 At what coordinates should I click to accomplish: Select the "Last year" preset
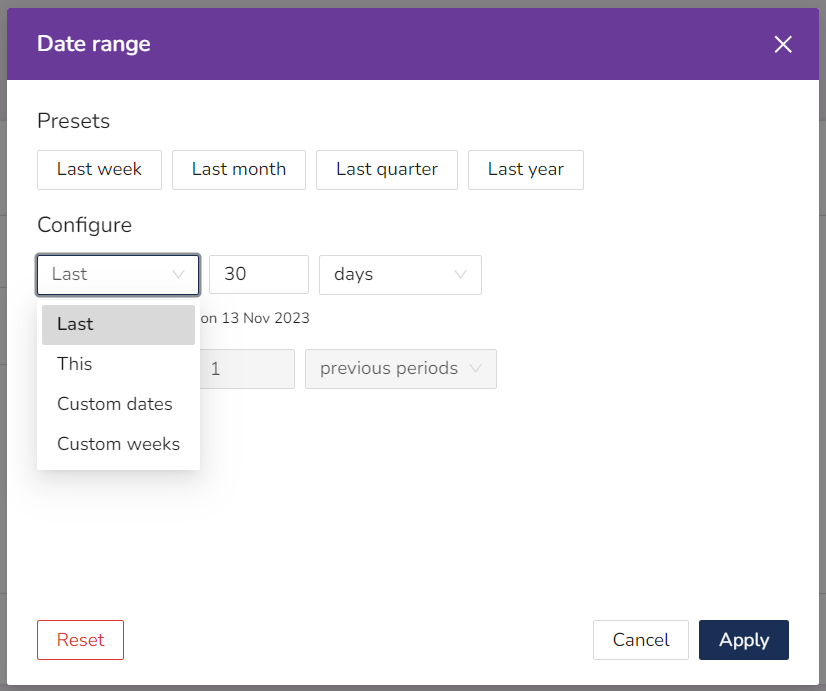pyautogui.click(x=525, y=170)
